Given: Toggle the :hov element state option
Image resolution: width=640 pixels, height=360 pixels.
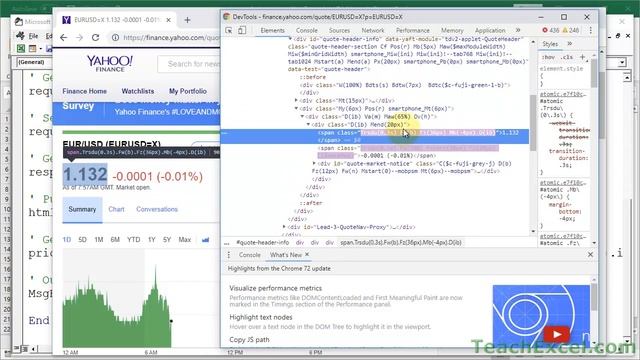Looking at the screenshot, I should coord(548,57).
